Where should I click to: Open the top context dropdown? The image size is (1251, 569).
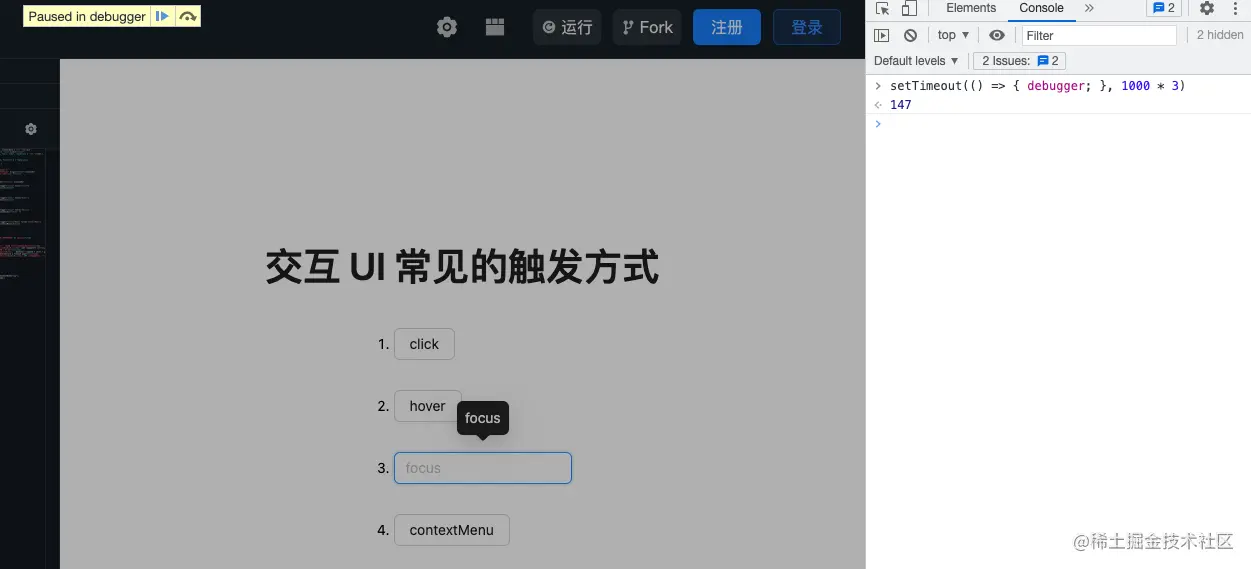tap(953, 35)
